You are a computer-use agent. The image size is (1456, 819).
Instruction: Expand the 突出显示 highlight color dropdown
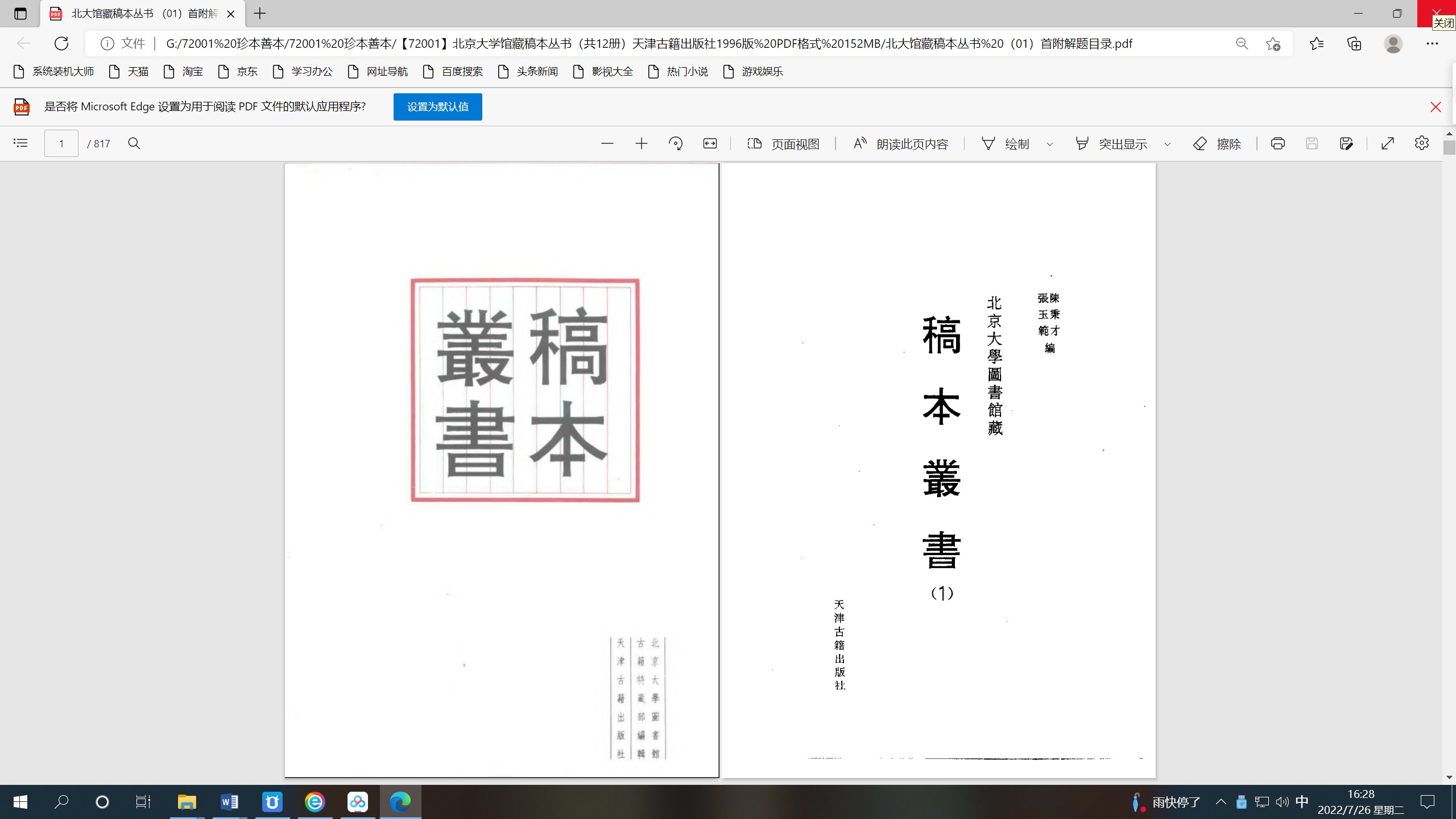coord(1168,144)
